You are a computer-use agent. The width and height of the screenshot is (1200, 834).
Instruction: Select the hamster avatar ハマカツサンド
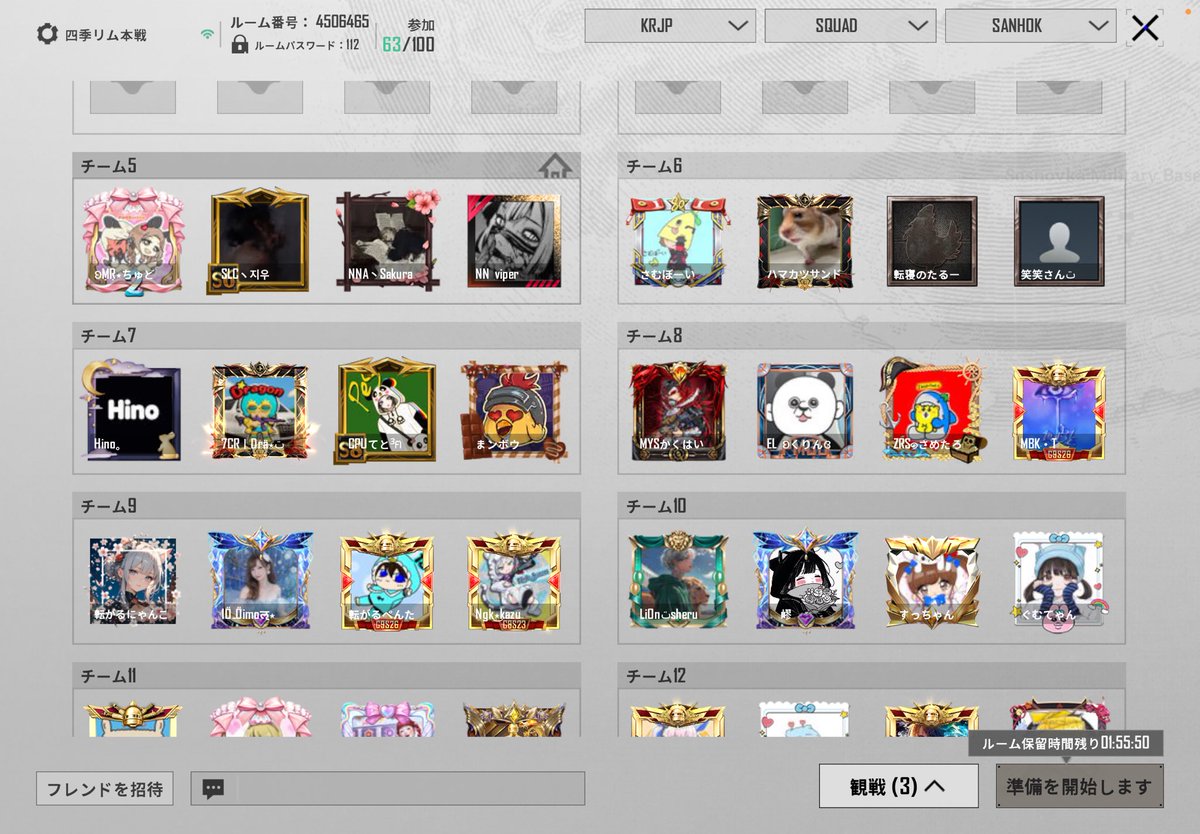805,241
